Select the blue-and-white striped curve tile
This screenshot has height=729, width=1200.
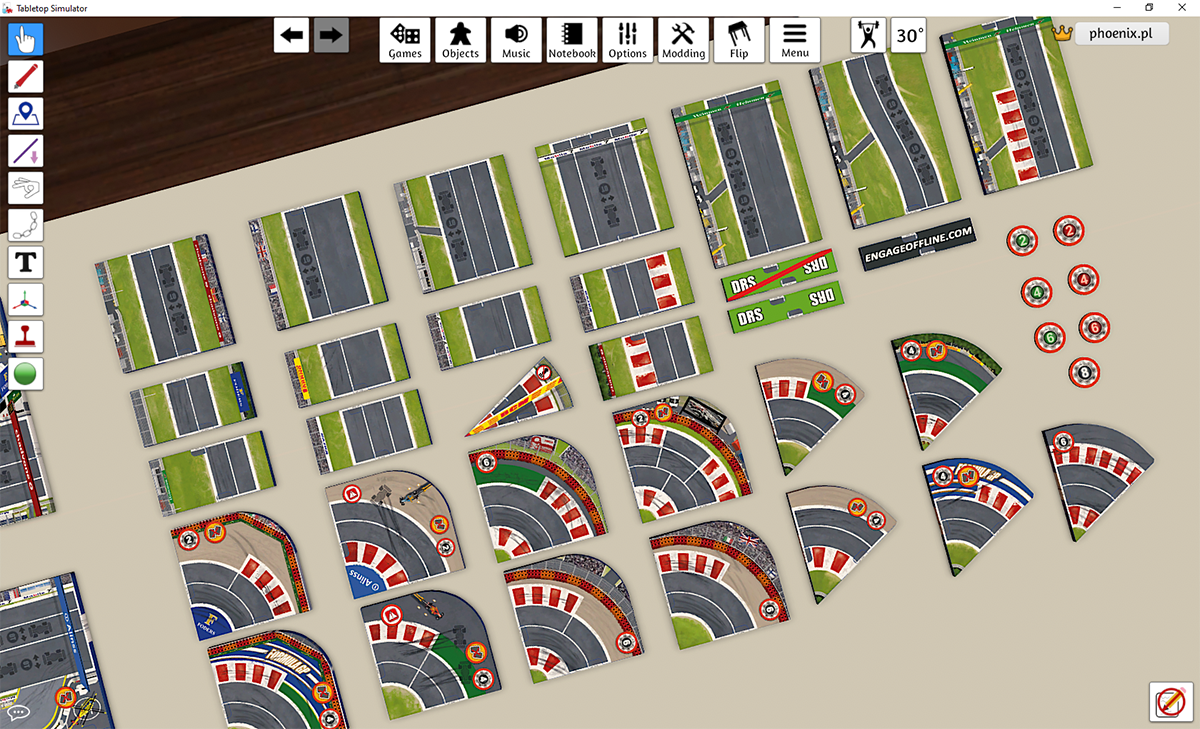tap(972, 508)
